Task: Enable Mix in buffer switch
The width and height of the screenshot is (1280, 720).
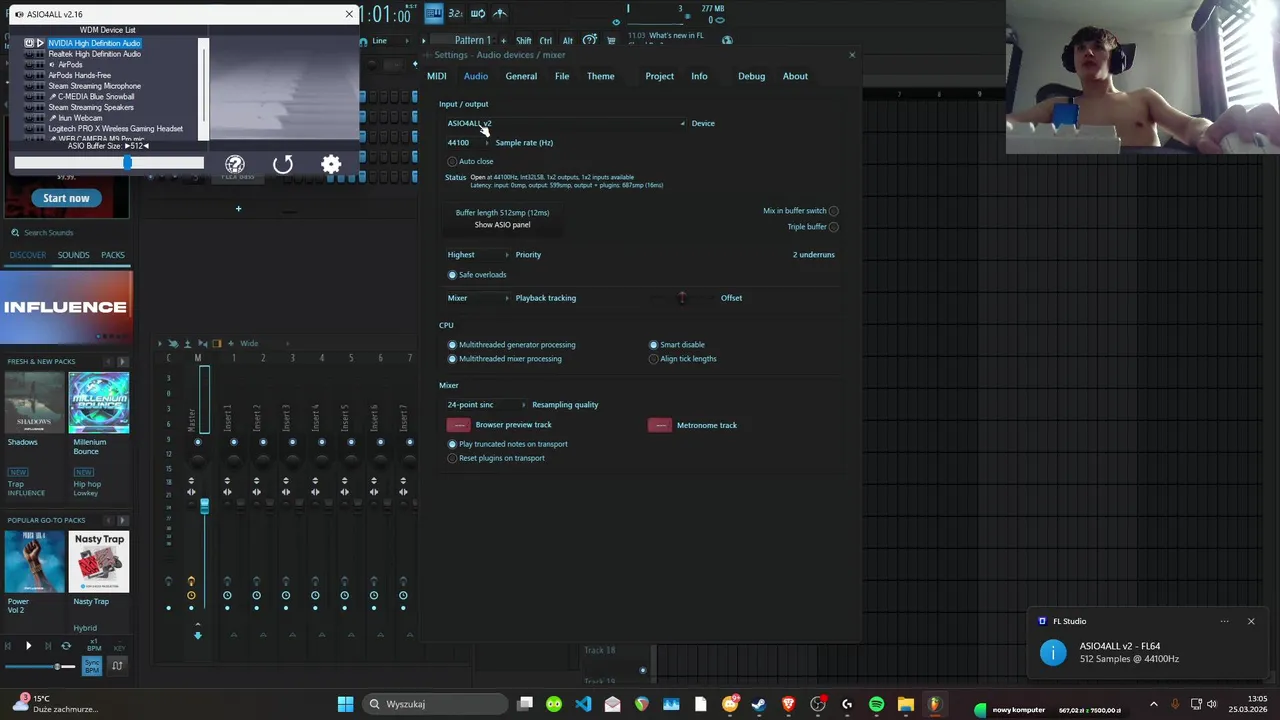Action: tap(834, 211)
